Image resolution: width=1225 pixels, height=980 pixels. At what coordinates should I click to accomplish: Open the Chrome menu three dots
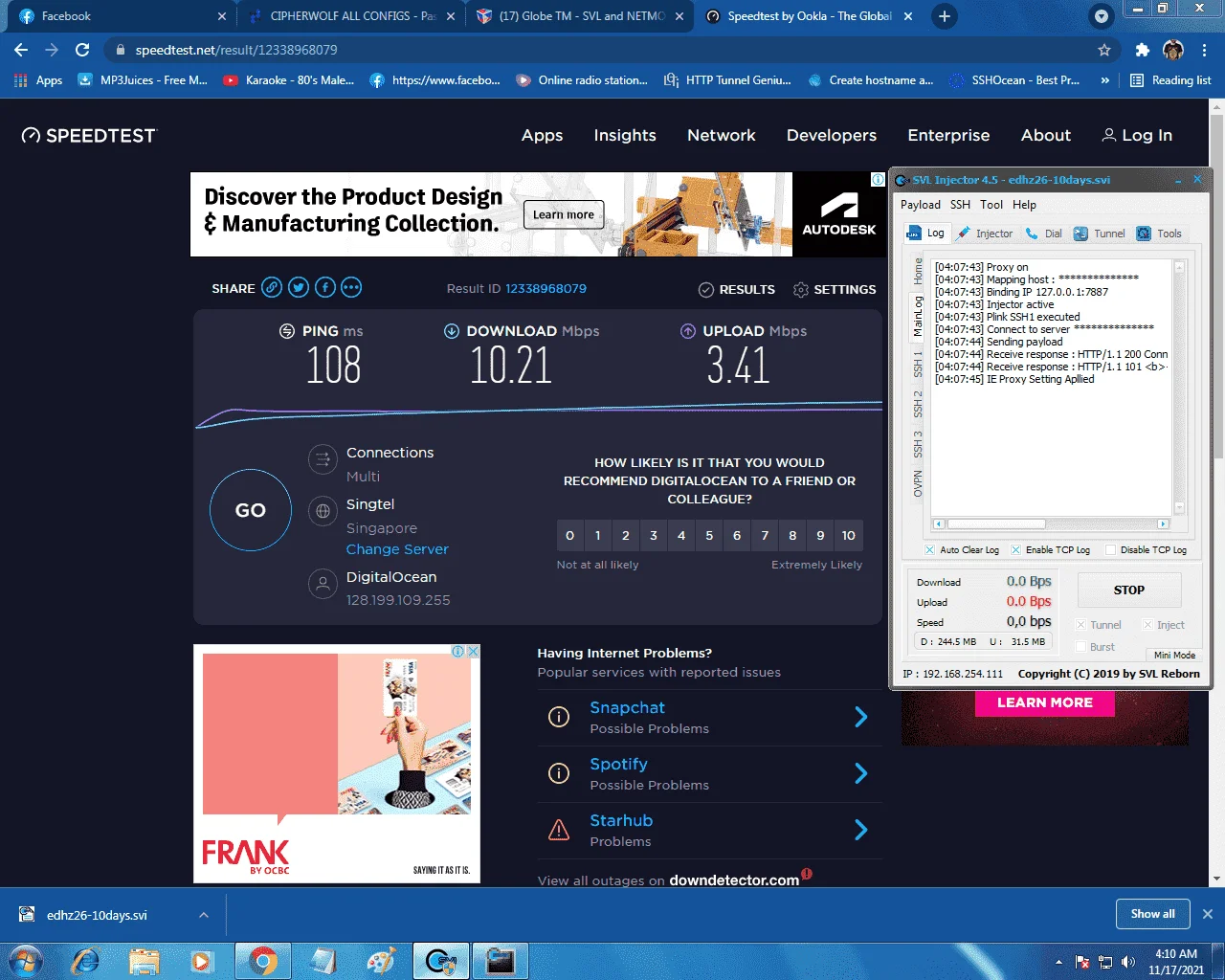tap(1204, 50)
